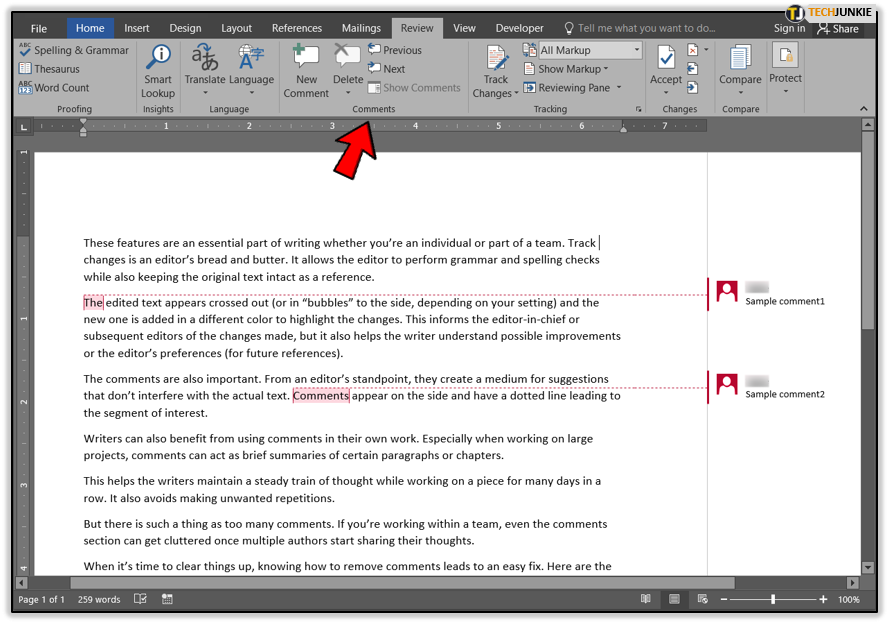Delete the selected comment
This screenshot has width=889, height=624.
point(348,69)
